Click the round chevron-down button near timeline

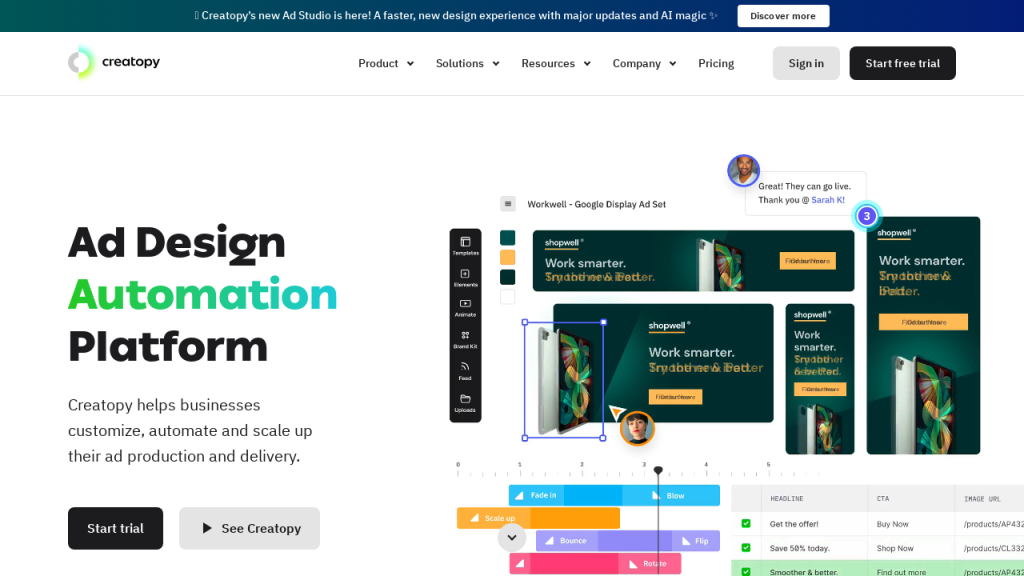512,537
